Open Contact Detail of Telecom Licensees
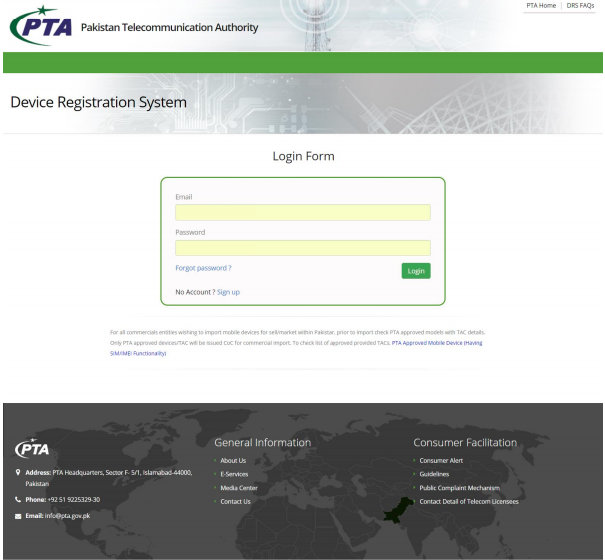Image resolution: width=605 pixels, height=560 pixels. (x=468, y=501)
